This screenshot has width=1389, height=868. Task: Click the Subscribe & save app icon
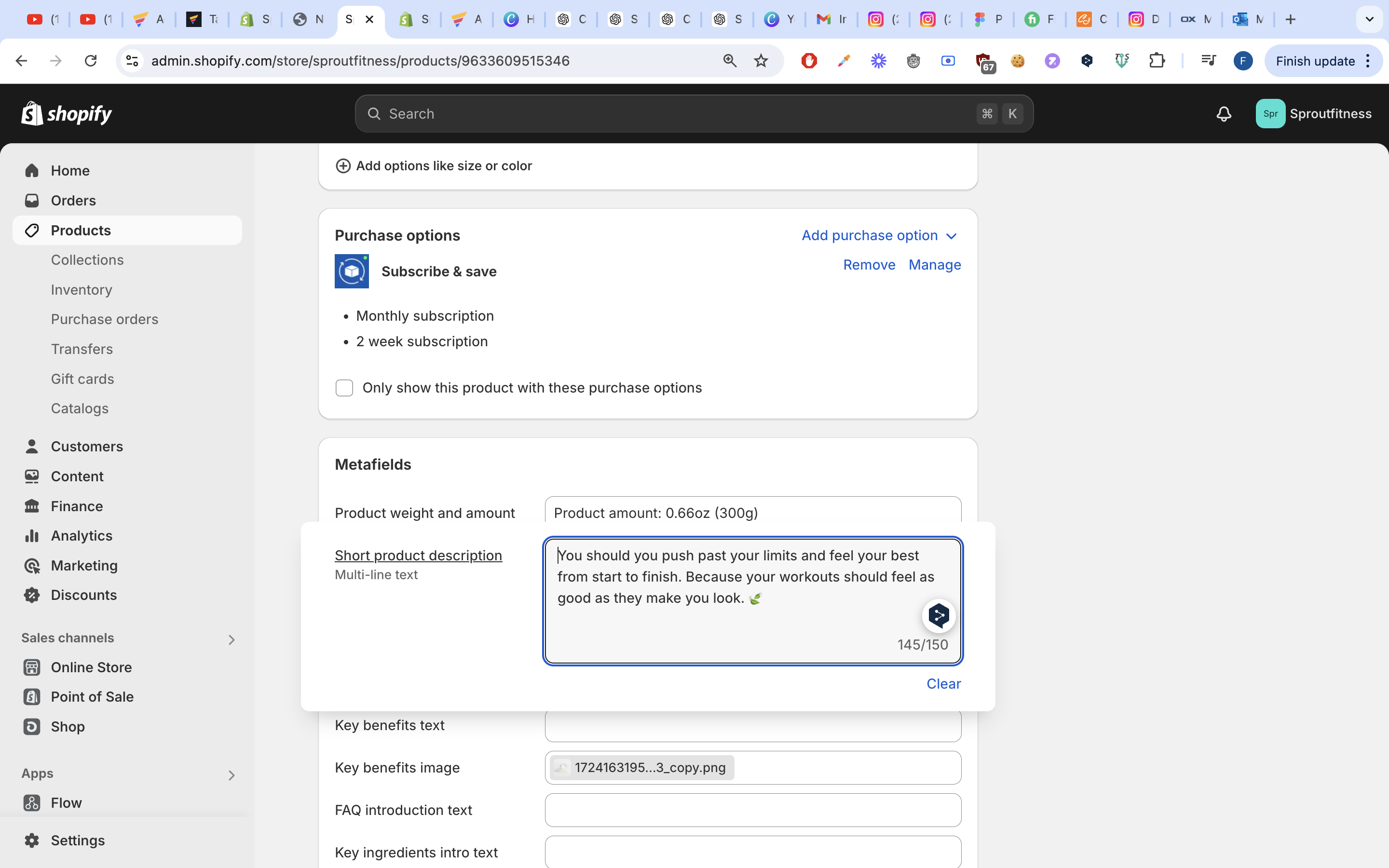(x=351, y=271)
